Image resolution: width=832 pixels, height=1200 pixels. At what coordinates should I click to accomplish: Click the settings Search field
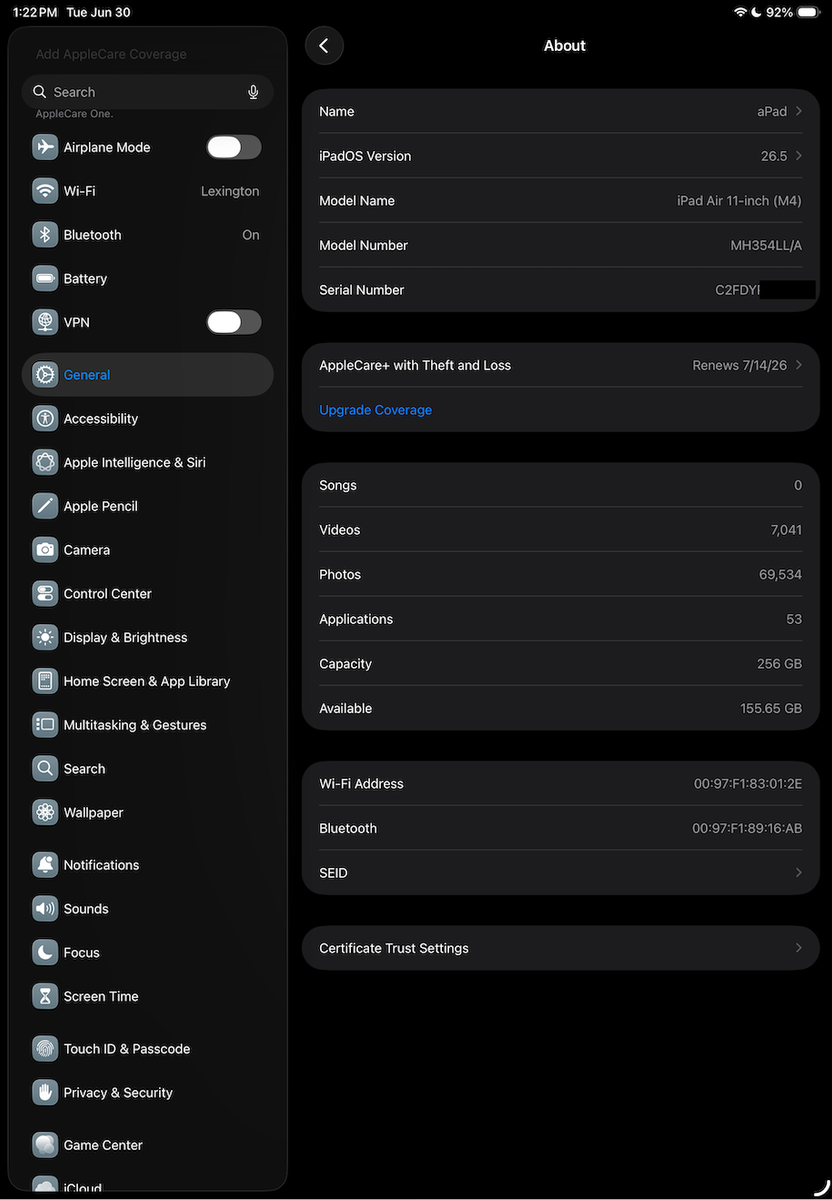[147, 92]
